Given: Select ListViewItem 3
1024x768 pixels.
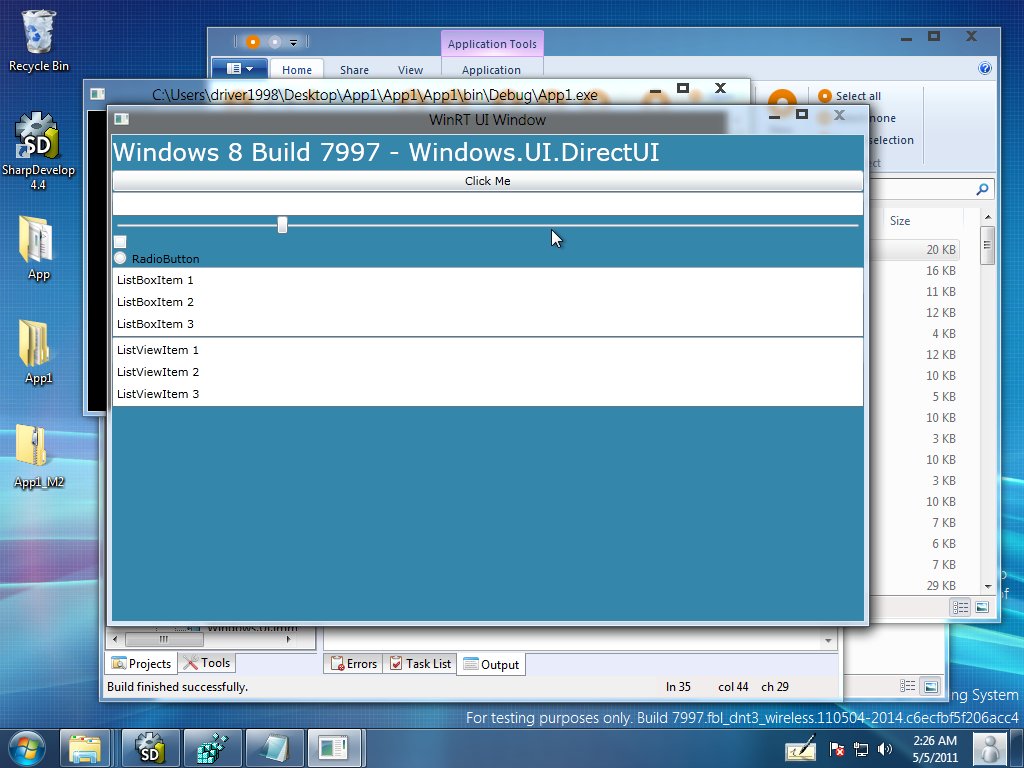Looking at the screenshot, I should click(487, 394).
